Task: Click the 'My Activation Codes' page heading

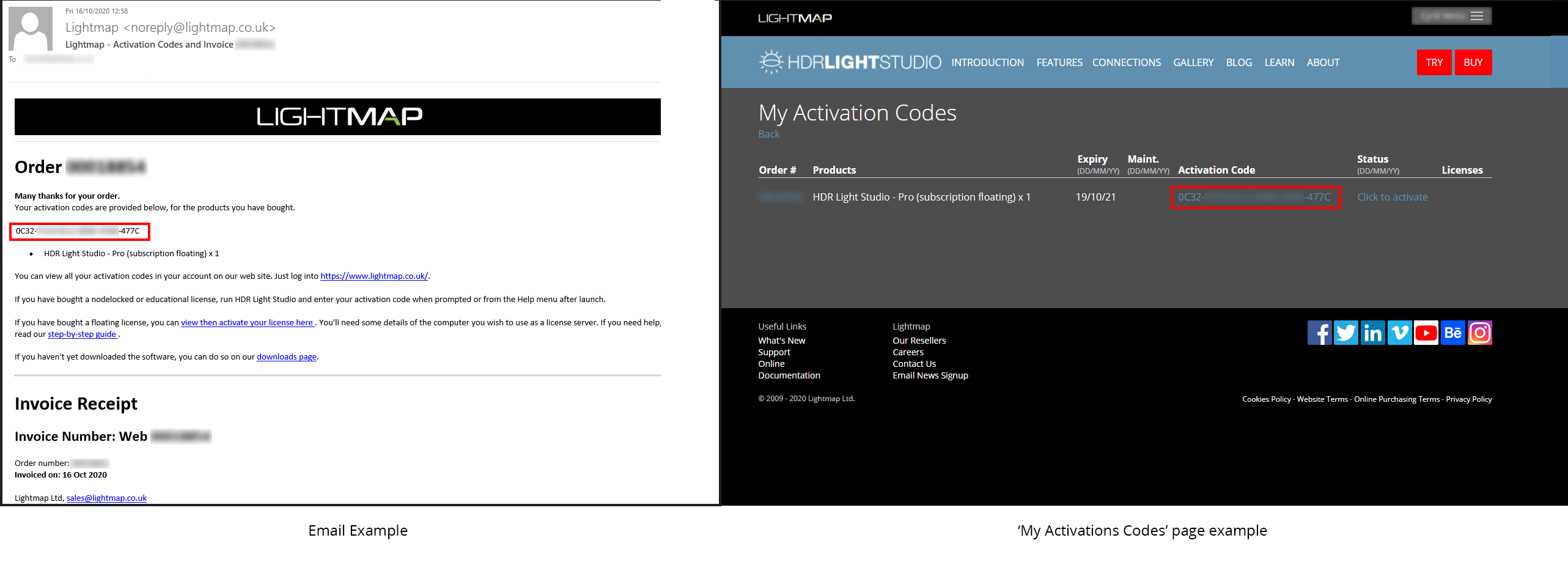Action: [857, 113]
